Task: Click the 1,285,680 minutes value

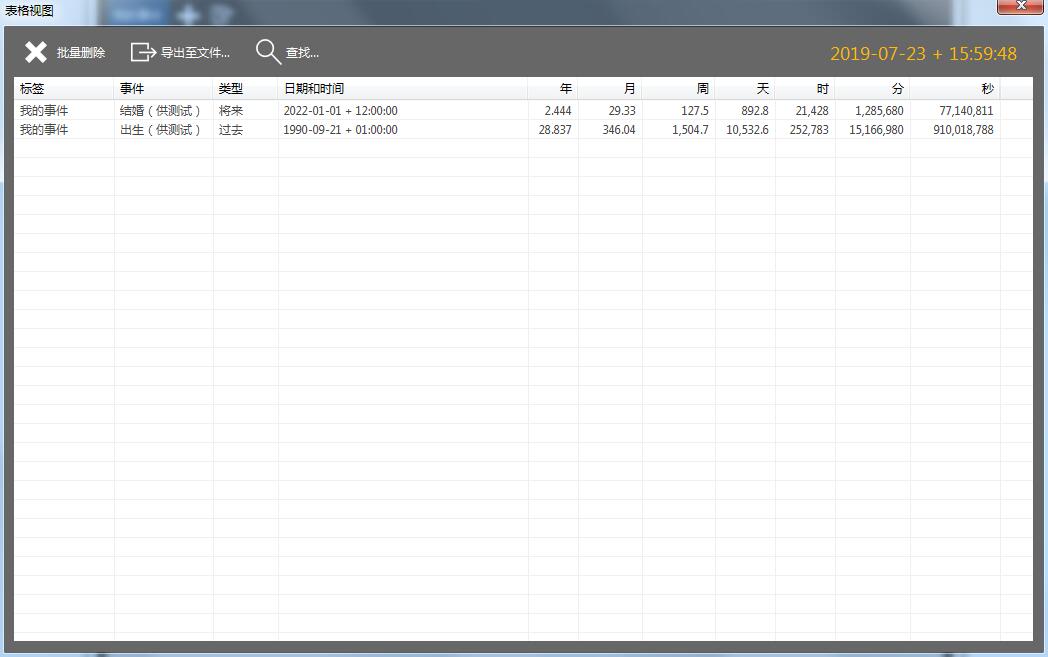Action: tap(880, 111)
